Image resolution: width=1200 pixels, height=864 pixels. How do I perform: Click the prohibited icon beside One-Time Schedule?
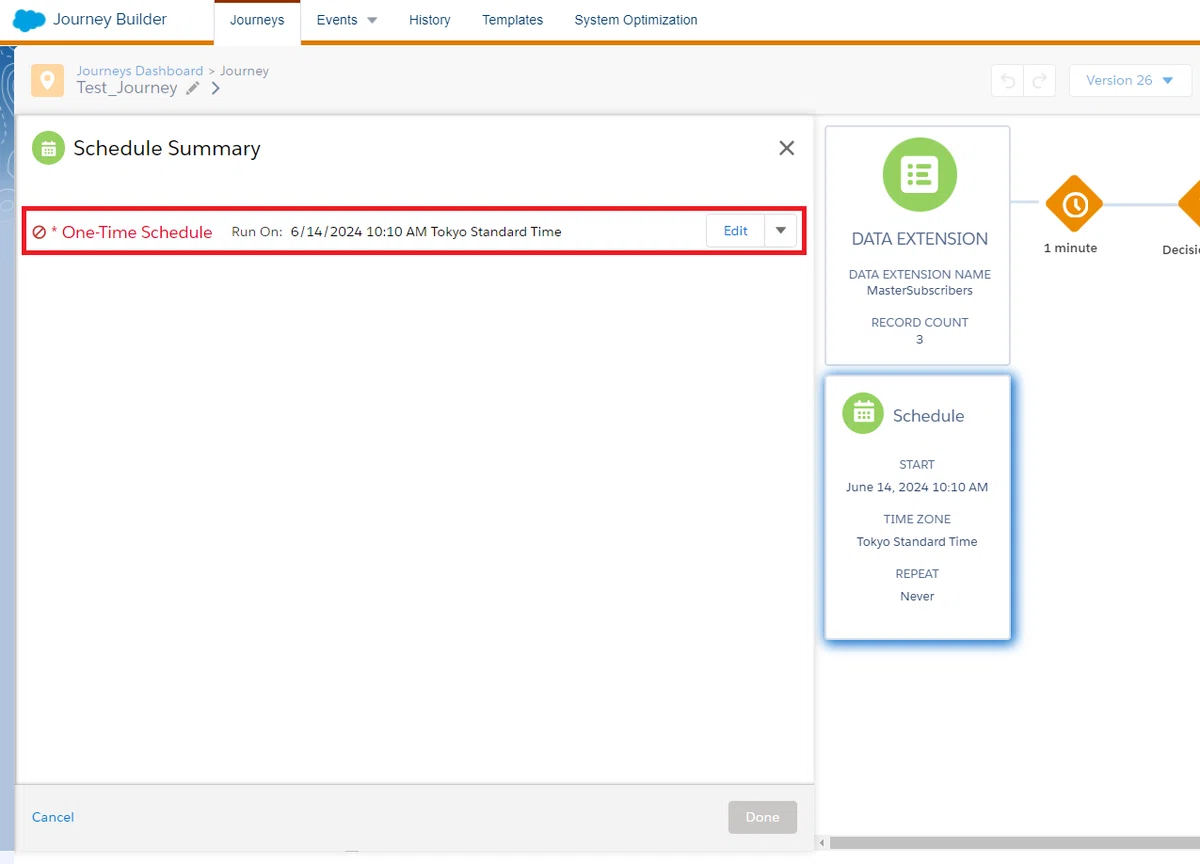click(39, 232)
